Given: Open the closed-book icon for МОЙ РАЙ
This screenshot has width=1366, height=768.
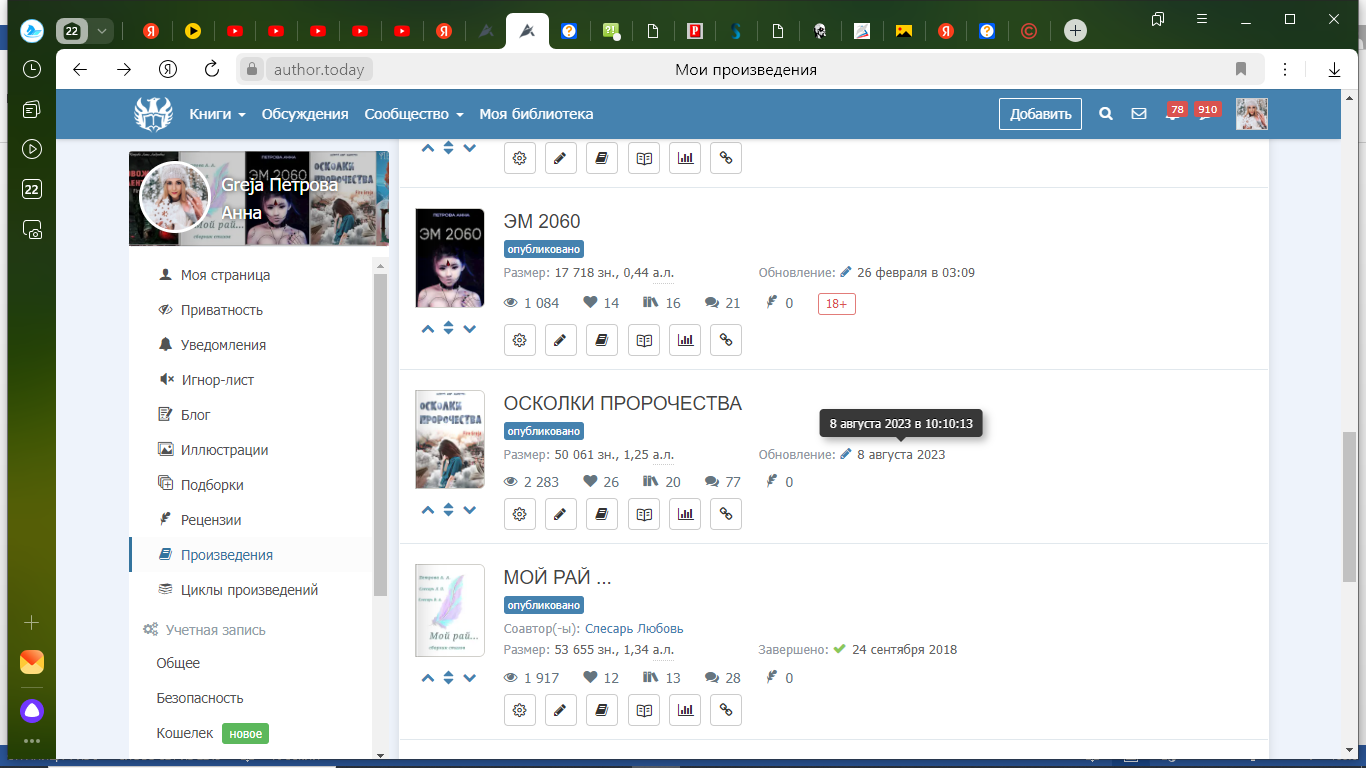Looking at the screenshot, I should pos(602,710).
